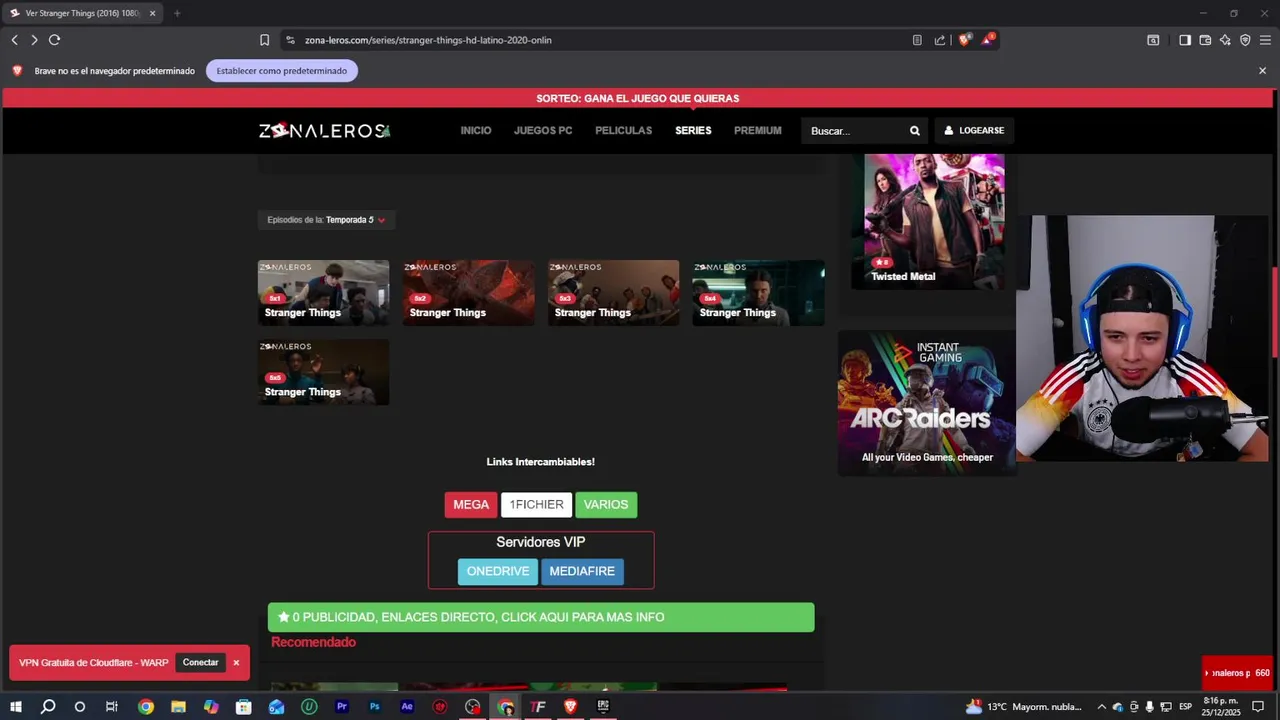Bookmark this page using the bookmark icon
This screenshot has width=1280, height=720.
[x=264, y=40]
